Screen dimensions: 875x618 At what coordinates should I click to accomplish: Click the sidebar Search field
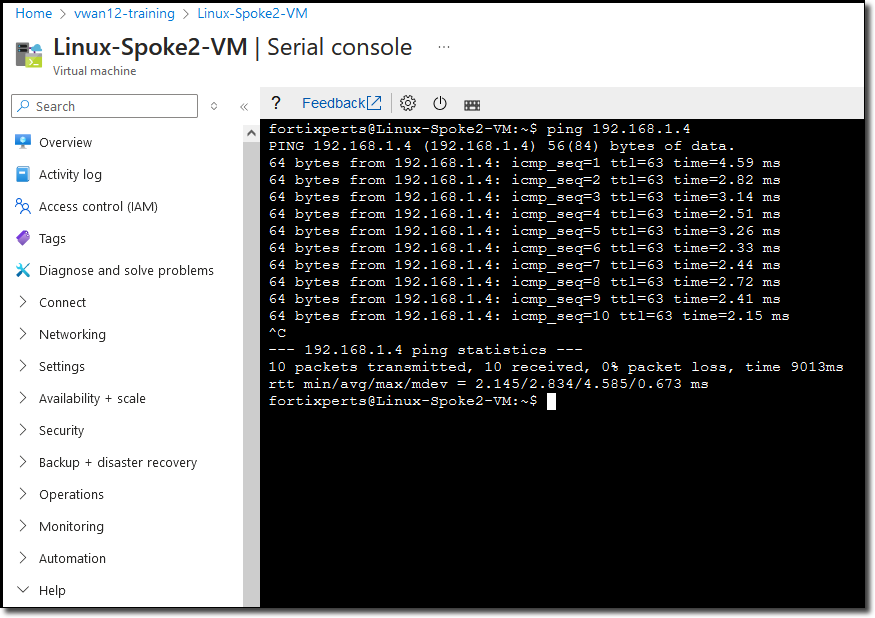tap(104, 106)
